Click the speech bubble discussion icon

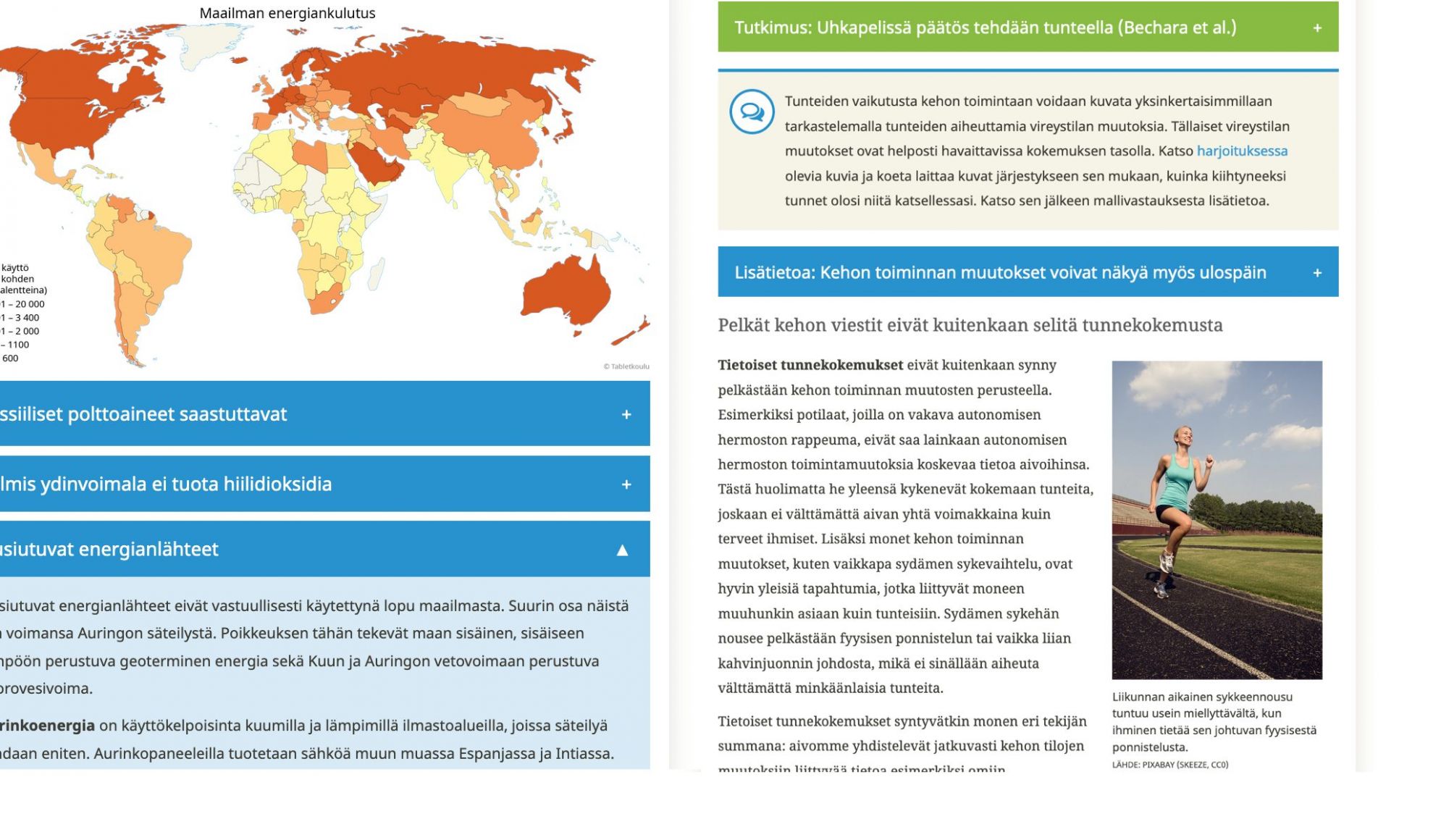751,112
